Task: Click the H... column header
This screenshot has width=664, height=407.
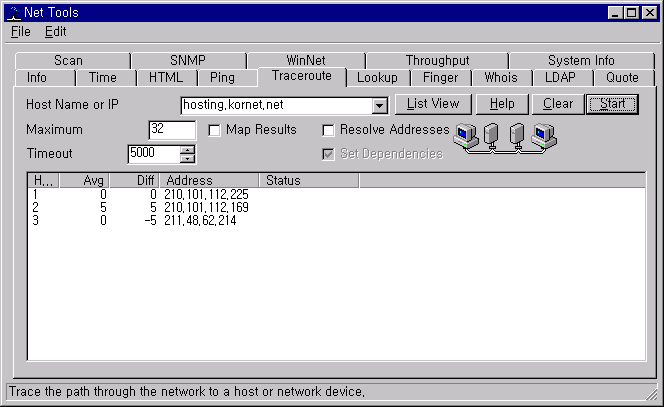Action: pos(43,180)
